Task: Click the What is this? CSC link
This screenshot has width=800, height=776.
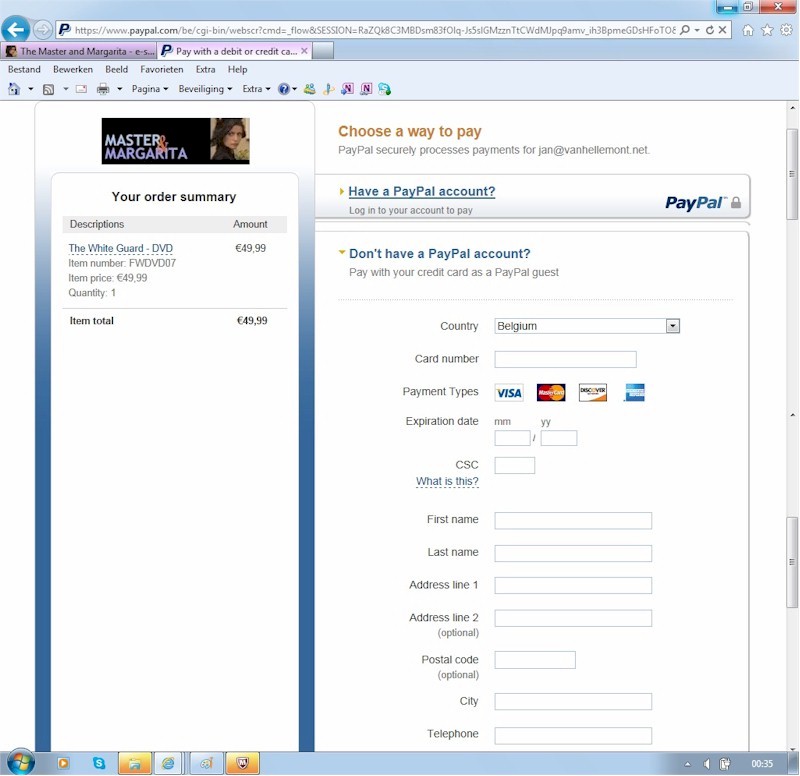Action: pyautogui.click(x=447, y=481)
